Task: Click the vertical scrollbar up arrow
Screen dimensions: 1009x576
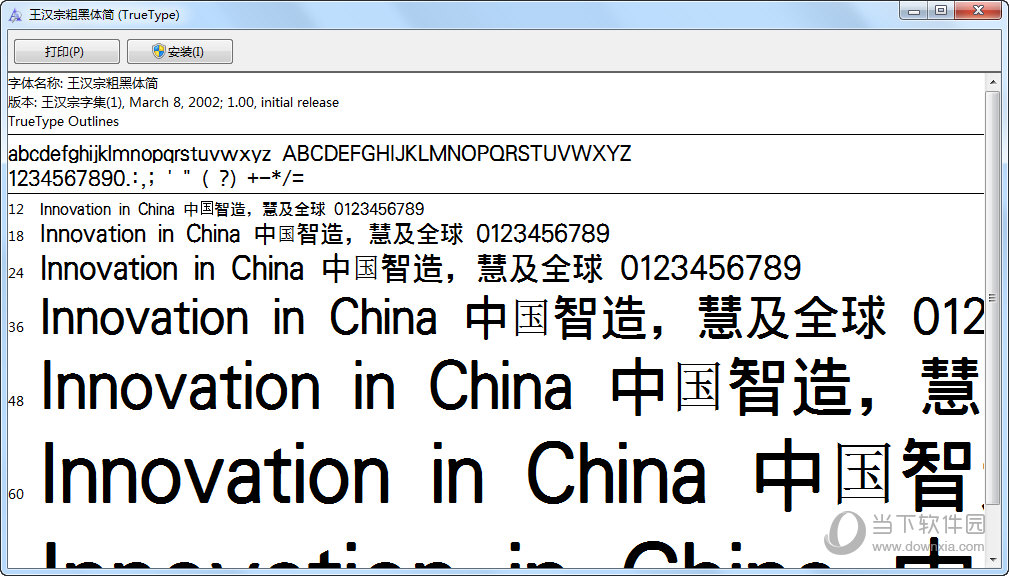Action: coord(992,80)
